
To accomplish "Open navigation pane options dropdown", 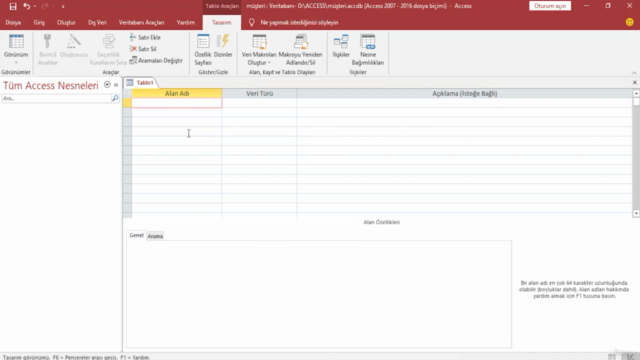I will click(107, 85).
